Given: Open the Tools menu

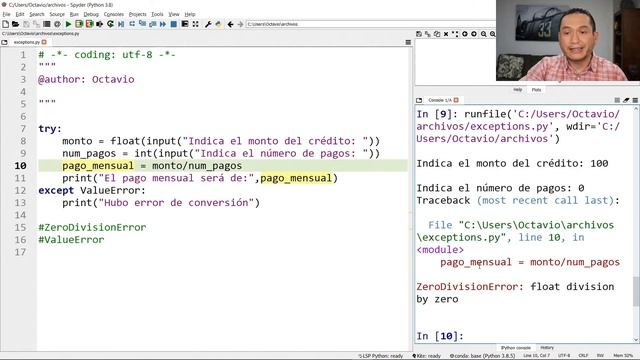Looking at the screenshot, I should 157,14.
